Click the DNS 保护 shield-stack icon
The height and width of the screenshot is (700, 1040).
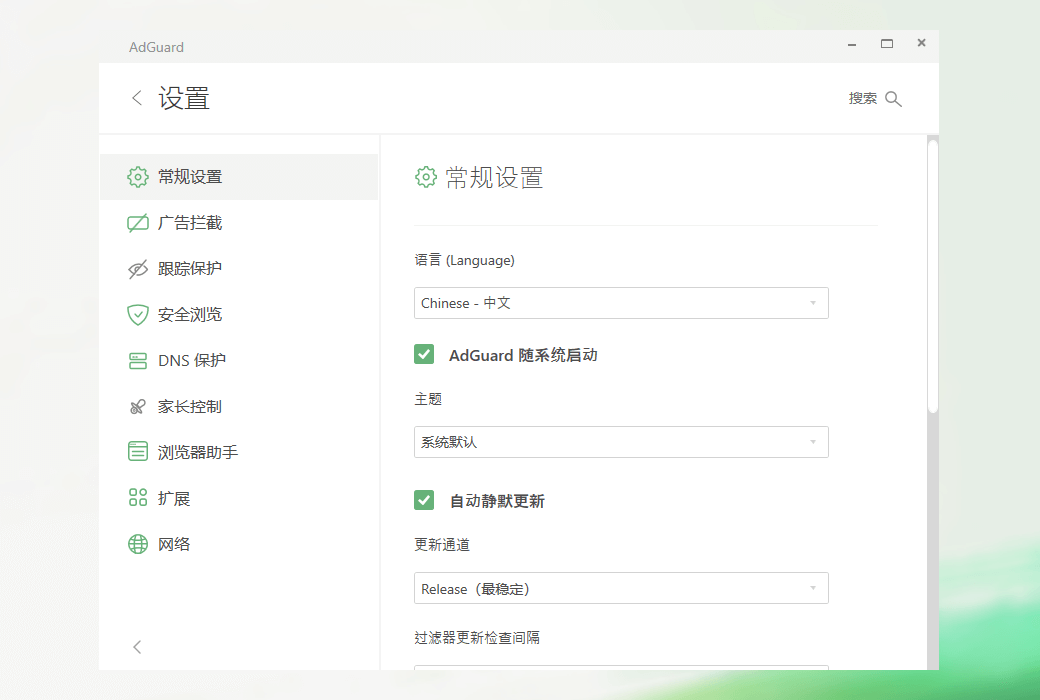coord(138,360)
